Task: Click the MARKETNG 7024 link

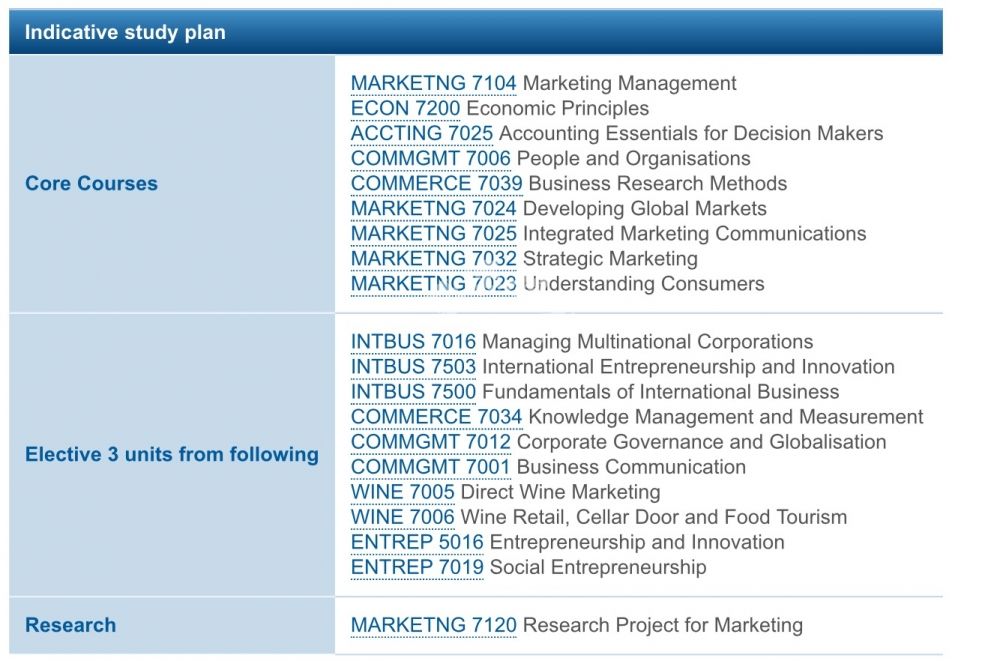Action: 433,209
